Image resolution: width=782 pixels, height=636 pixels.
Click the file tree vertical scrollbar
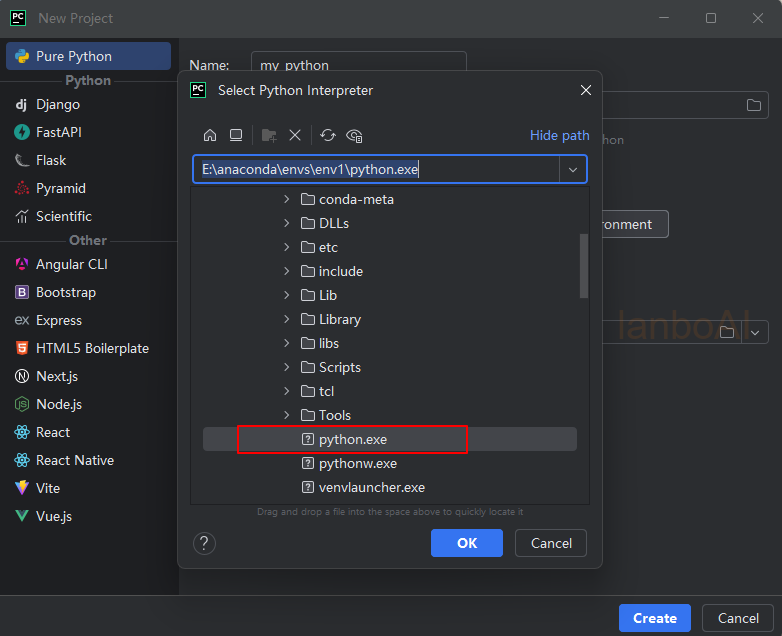pos(584,265)
